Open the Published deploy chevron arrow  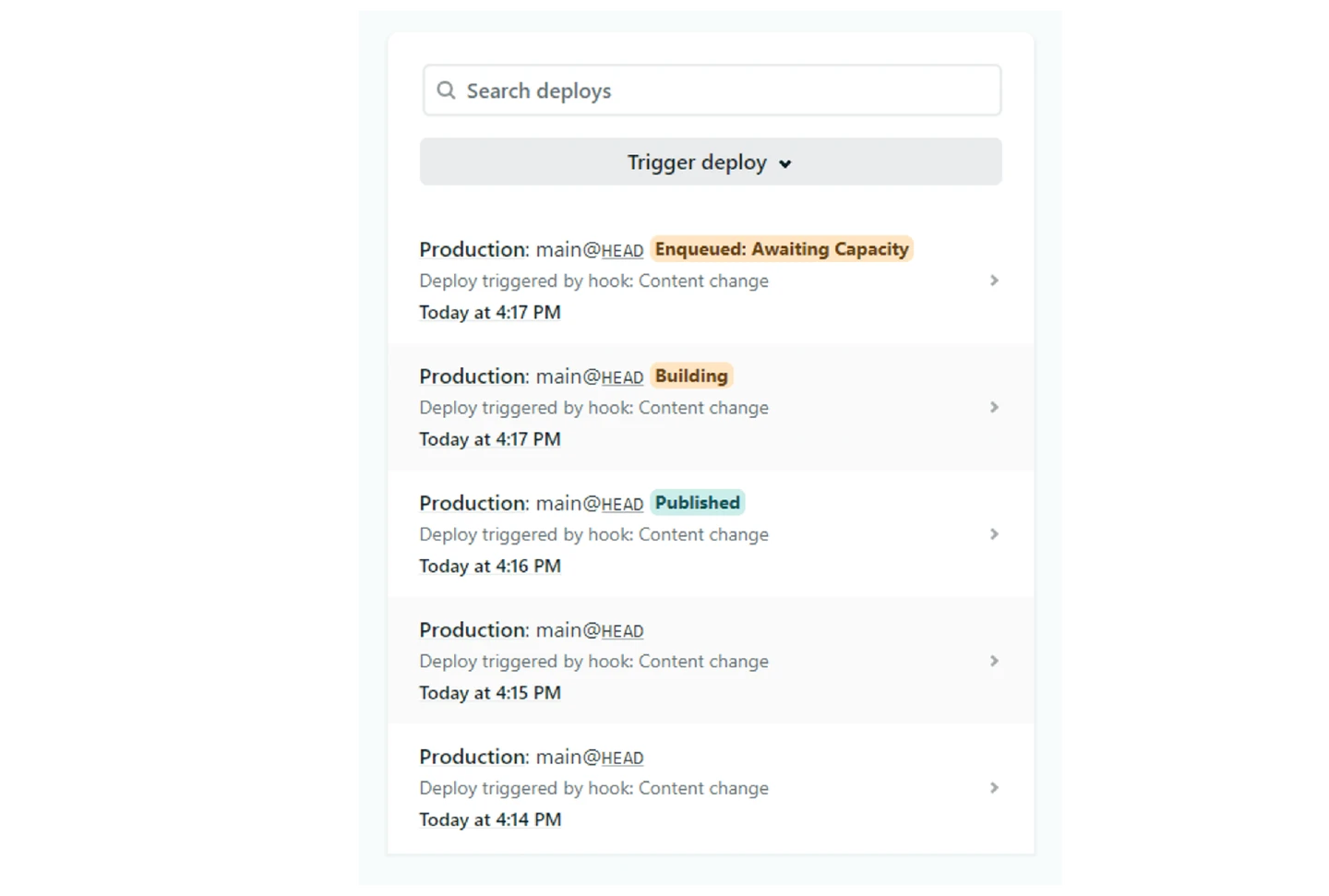(x=994, y=534)
